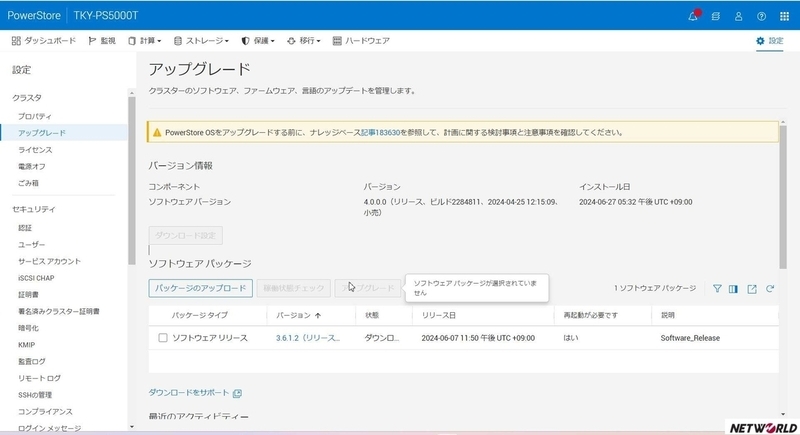Click the external-link icon beside ダウンロードをサポート
Screen dimensions: 800x435
[x=237, y=393]
